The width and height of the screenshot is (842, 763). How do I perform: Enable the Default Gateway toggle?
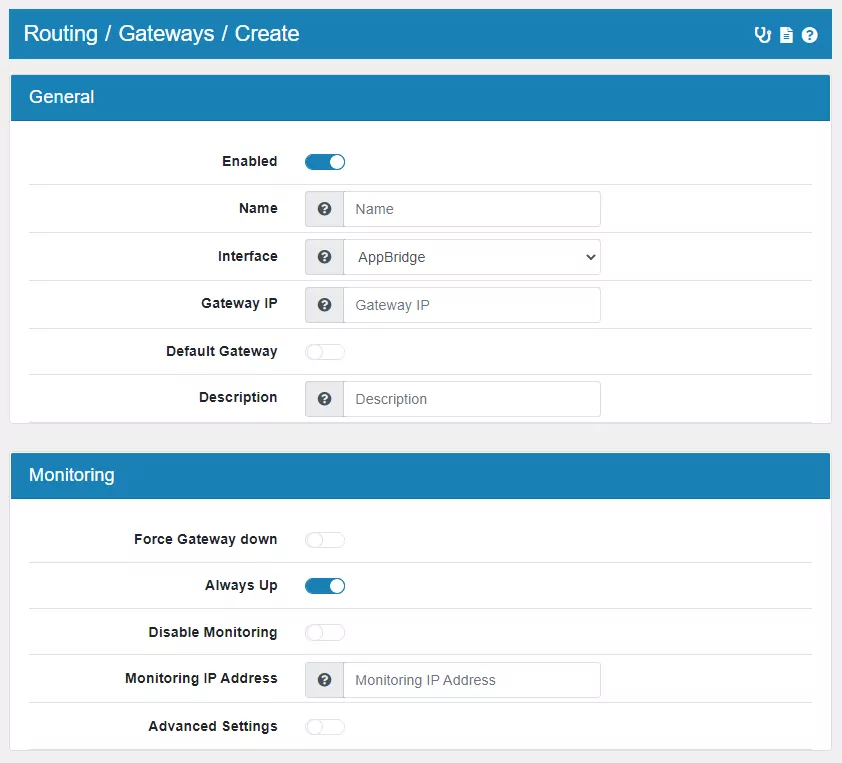324,351
